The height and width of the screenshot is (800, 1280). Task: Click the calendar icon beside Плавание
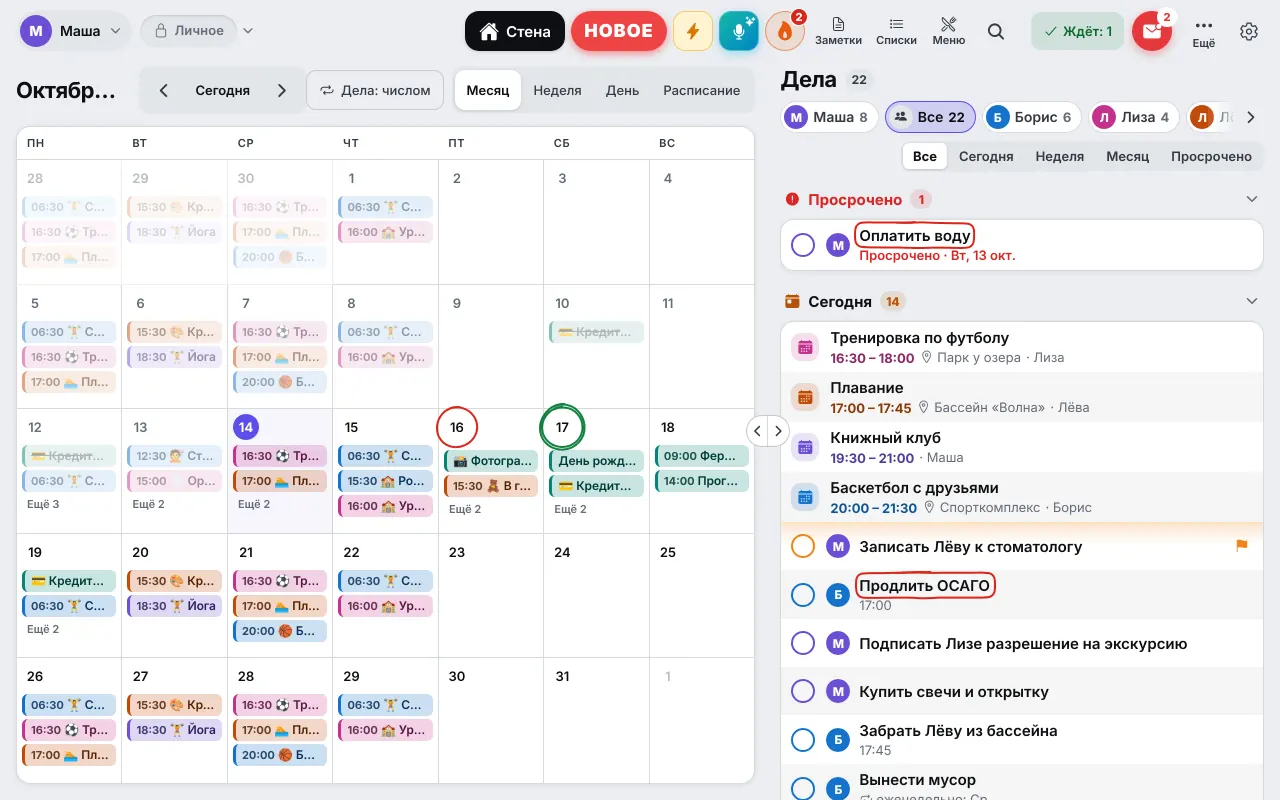pos(805,397)
